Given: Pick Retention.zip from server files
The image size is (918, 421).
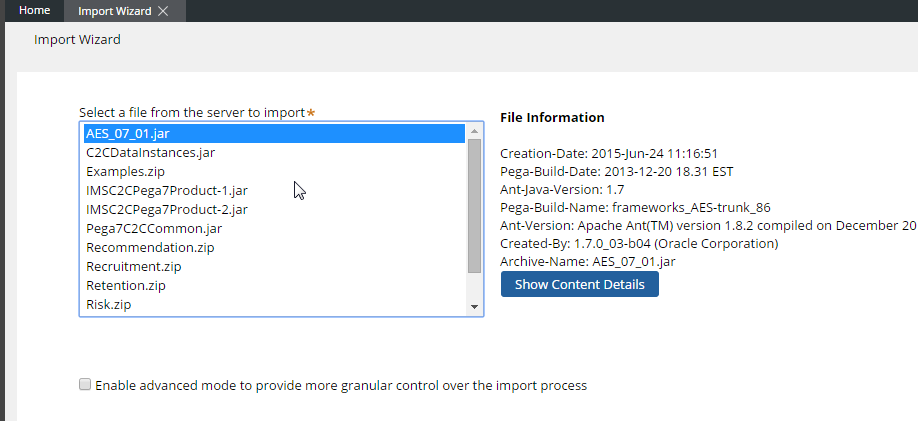Looking at the screenshot, I should click(x=126, y=286).
